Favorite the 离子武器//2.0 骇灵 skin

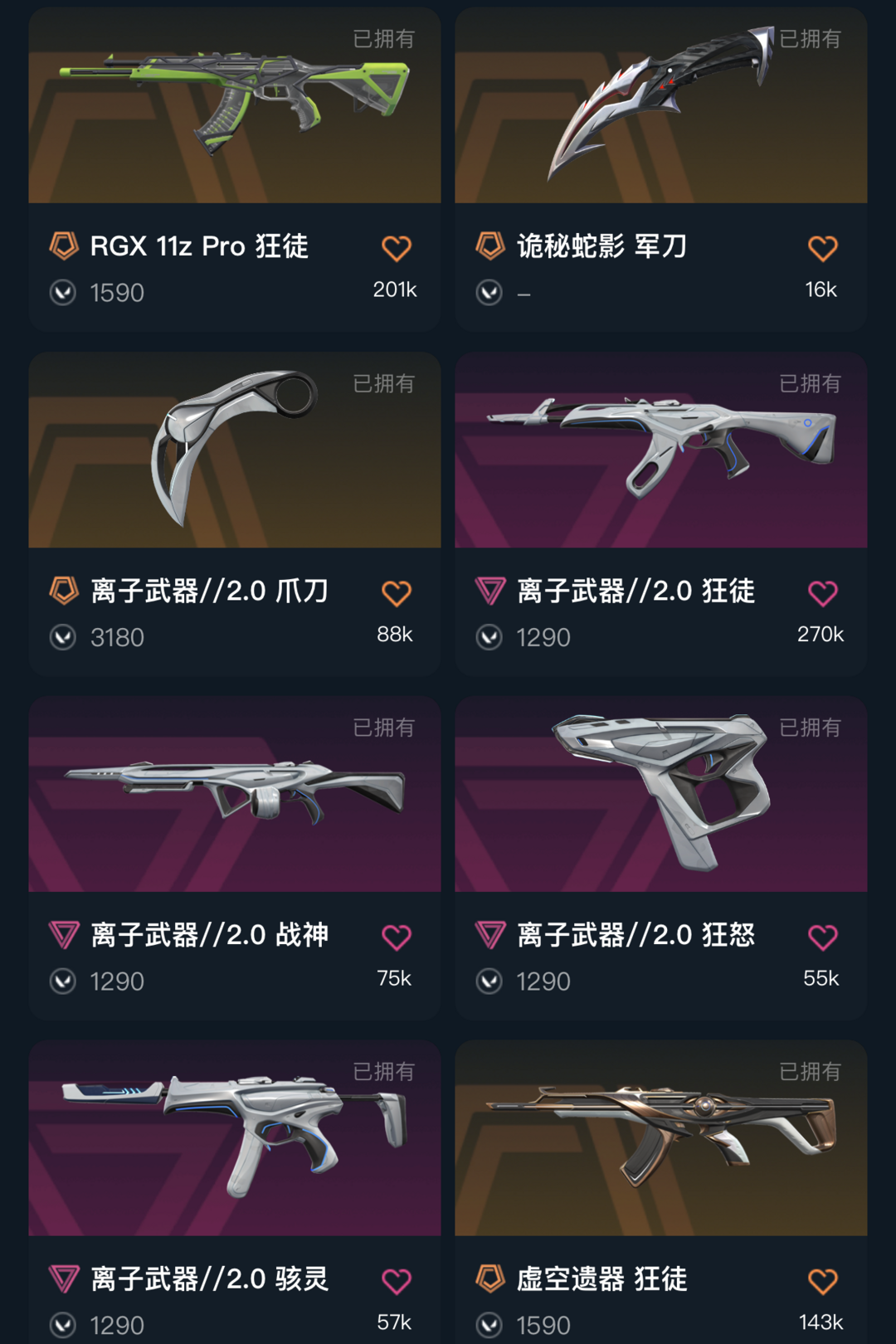[x=396, y=1282]
